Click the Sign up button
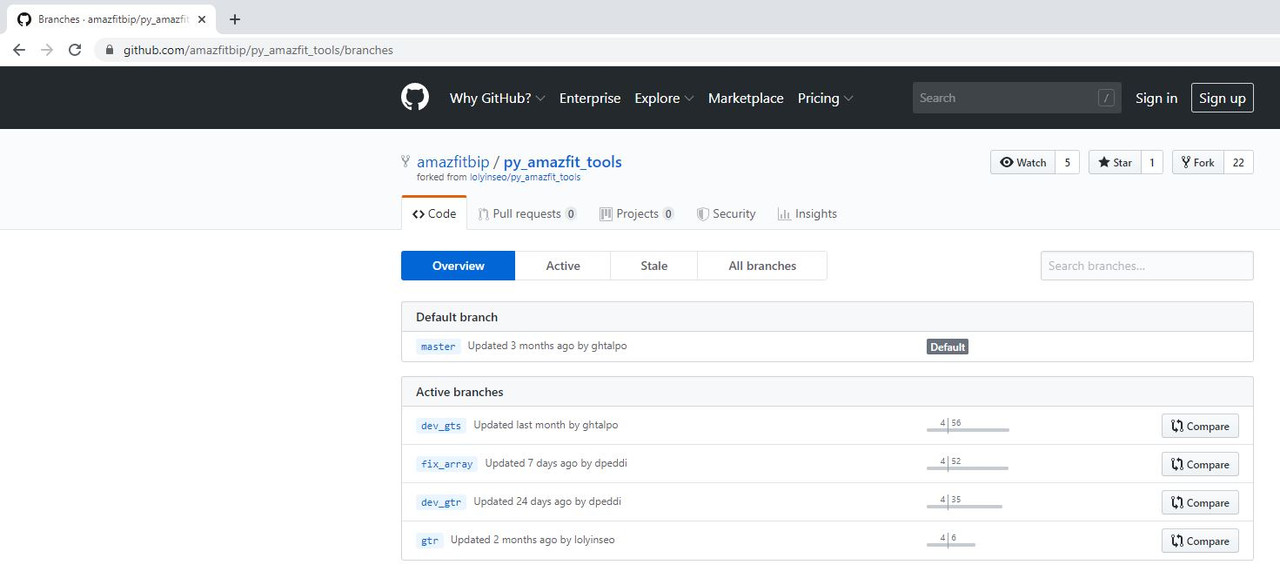The image size is (1280, 573). pyautogui.click(x=1222, y=98)
